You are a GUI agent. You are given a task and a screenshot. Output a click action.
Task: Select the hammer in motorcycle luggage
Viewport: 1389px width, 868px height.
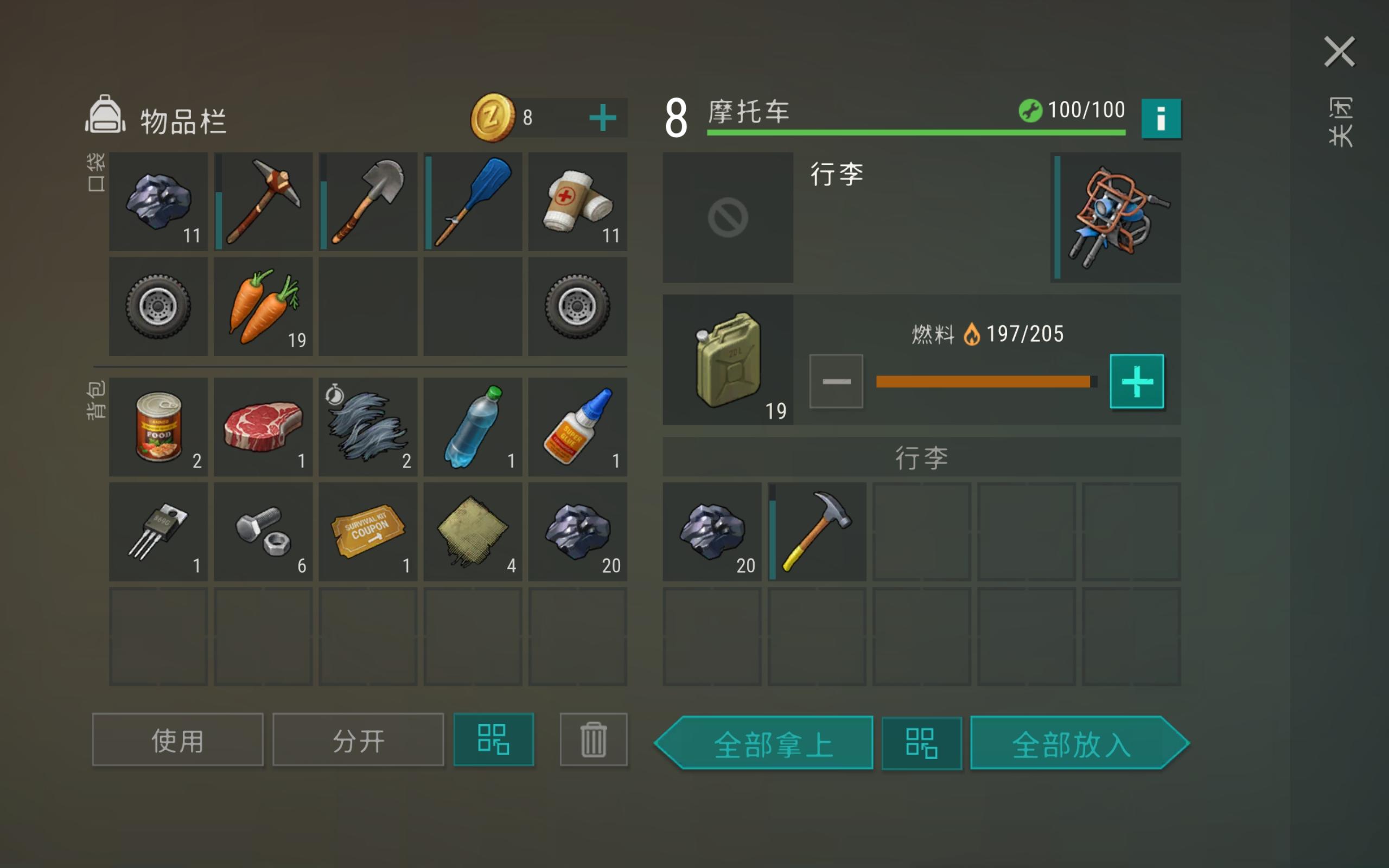click(817, 532)
